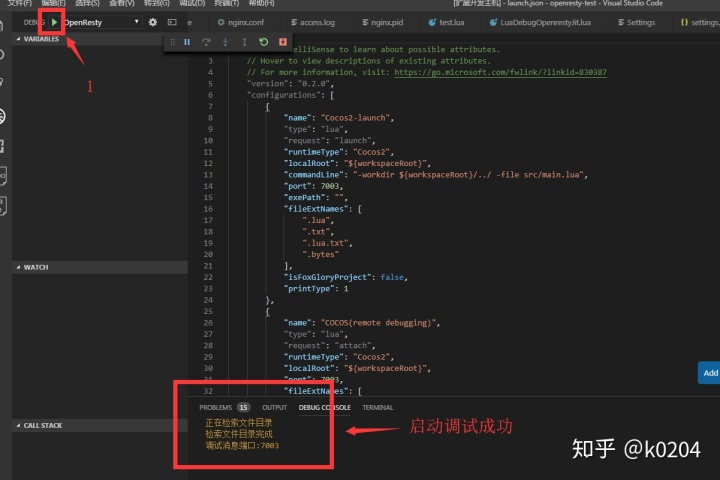Open the debug console icon in debug header
This screenshot has height=480, width=720.
(172, 22)
